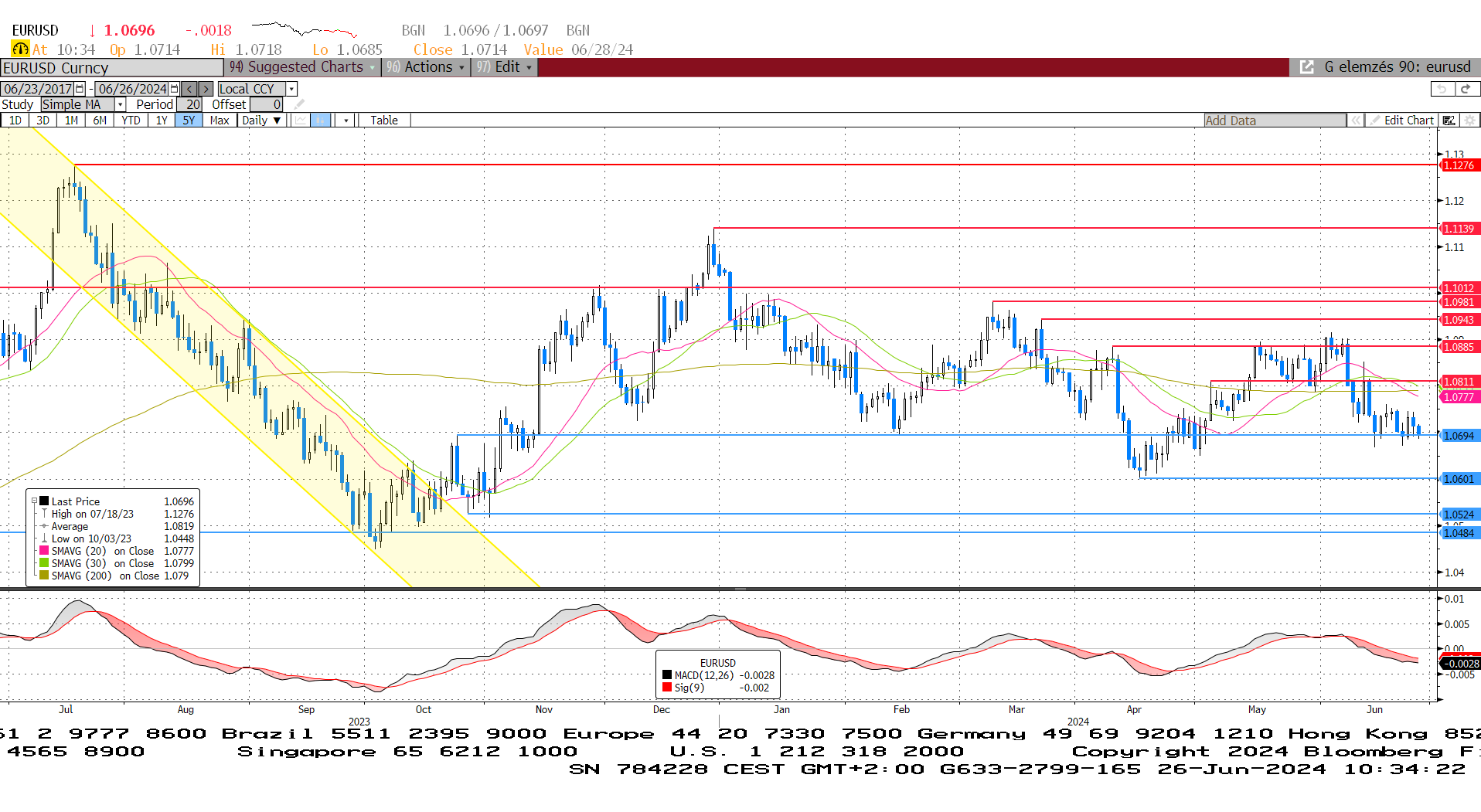Click the 1.0885 red price level label

1459,347
